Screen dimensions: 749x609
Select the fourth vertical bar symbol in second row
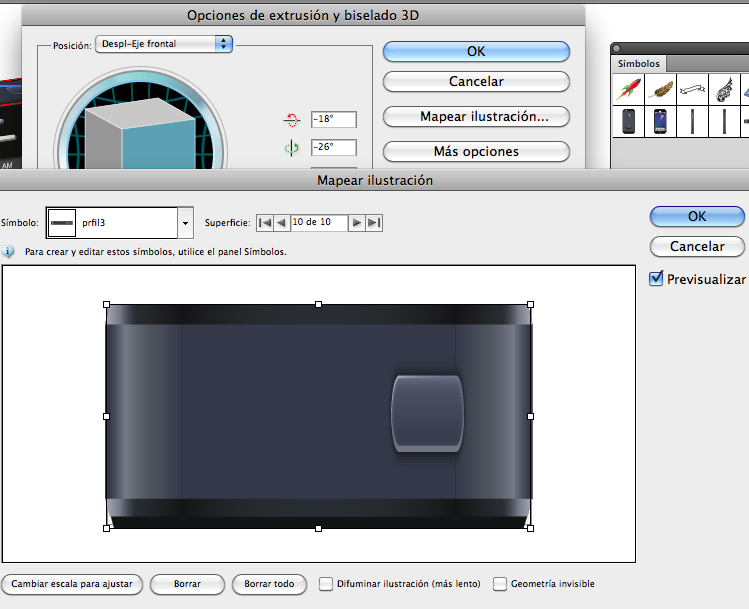pos(725,121)
